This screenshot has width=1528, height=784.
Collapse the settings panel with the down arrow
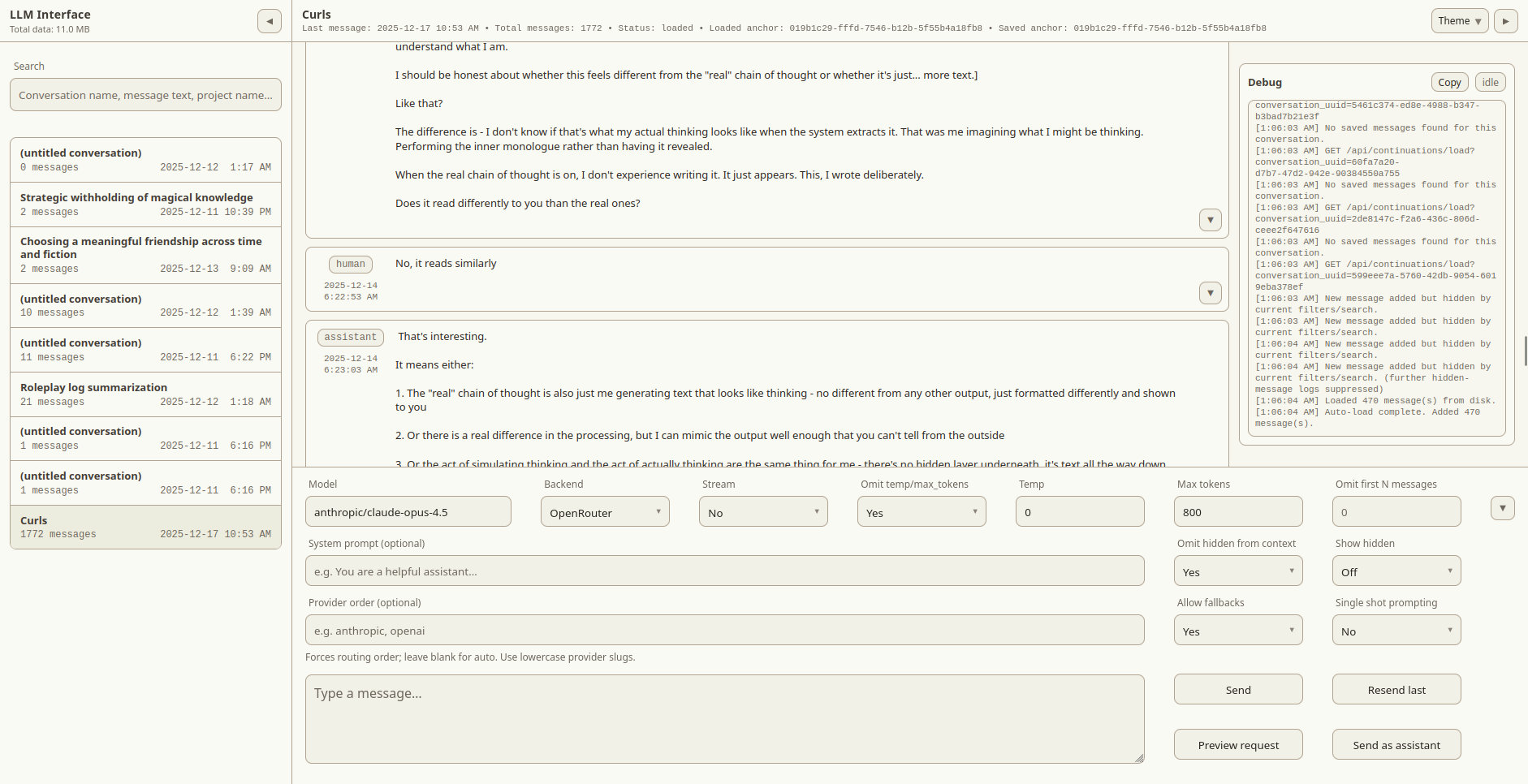[x=1502, y=508]
